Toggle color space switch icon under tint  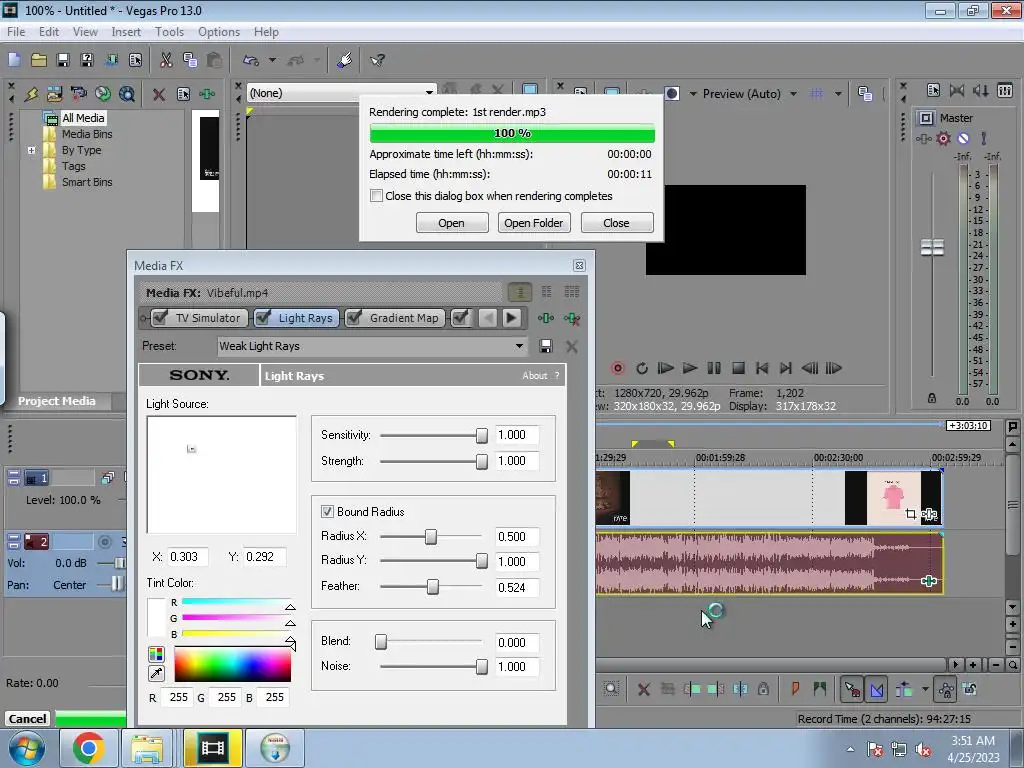[x=156, y=654]
